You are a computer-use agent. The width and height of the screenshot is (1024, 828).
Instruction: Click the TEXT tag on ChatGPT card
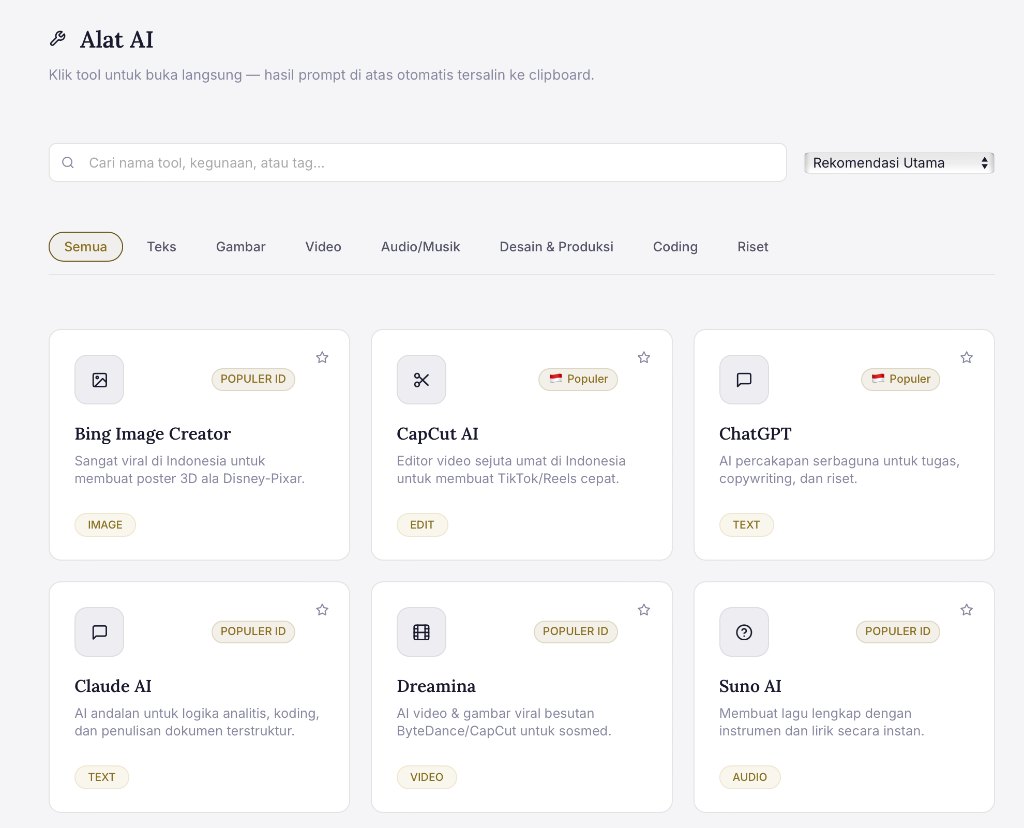coord(746,525)
